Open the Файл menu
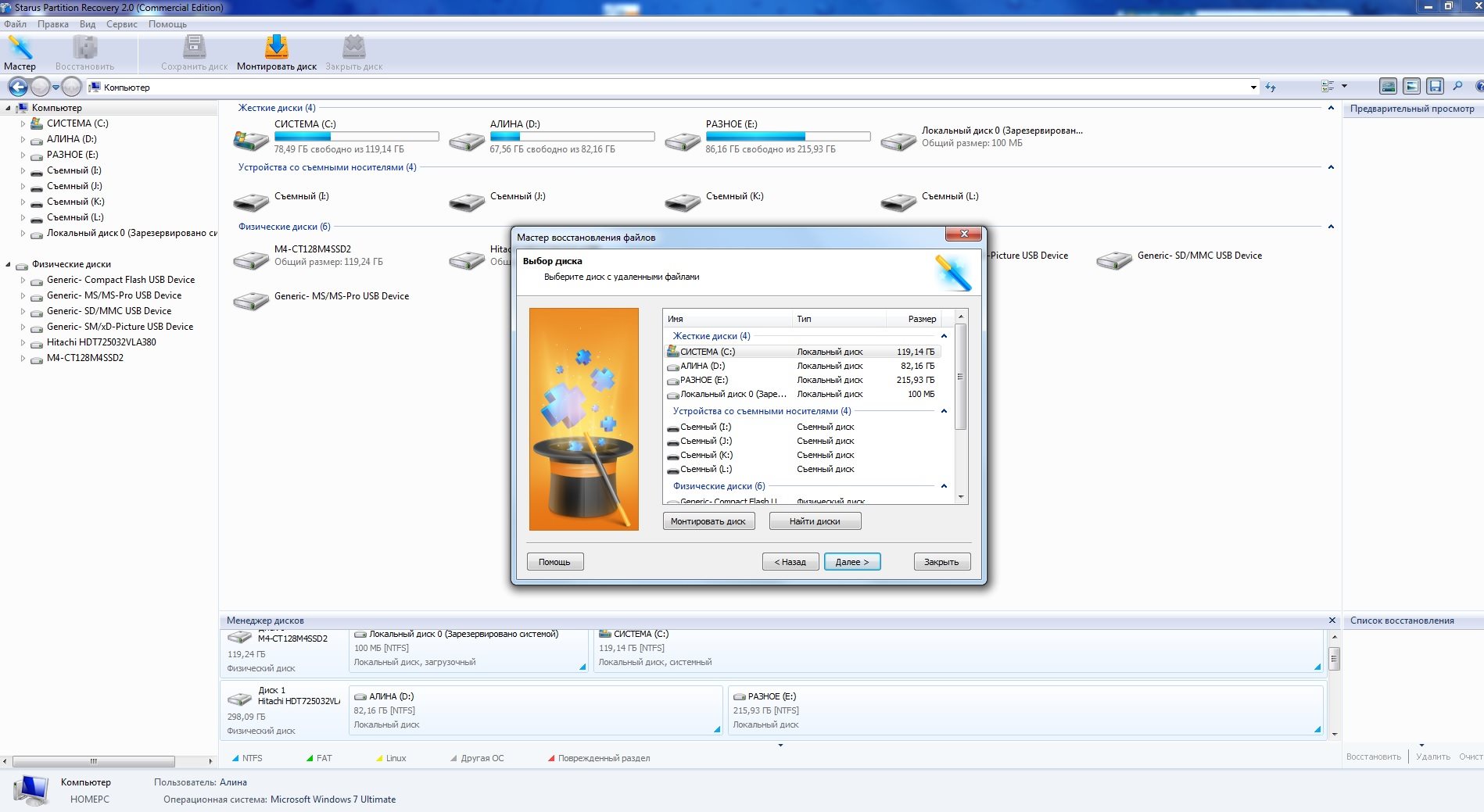The image size is (1484, 812). click(15, 24)
